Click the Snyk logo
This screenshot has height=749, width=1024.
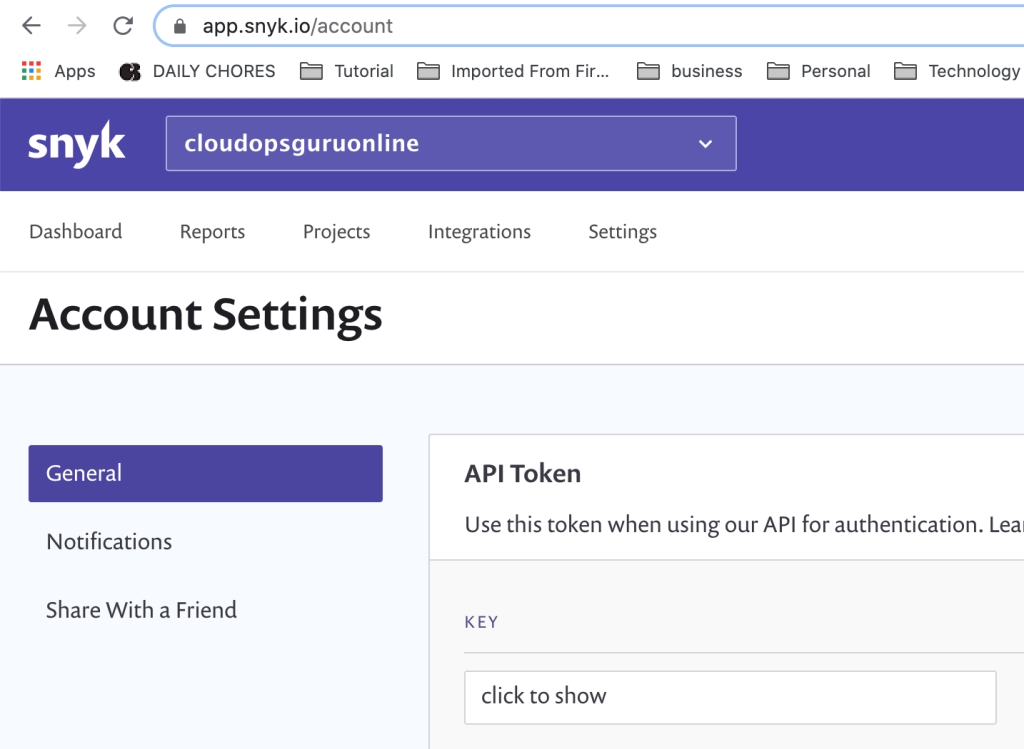pos(76,143)
